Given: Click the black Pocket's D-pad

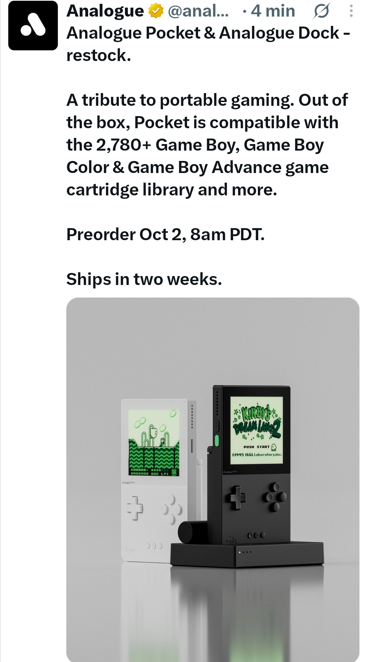Looking at the screenshot, I should point(236,497).
